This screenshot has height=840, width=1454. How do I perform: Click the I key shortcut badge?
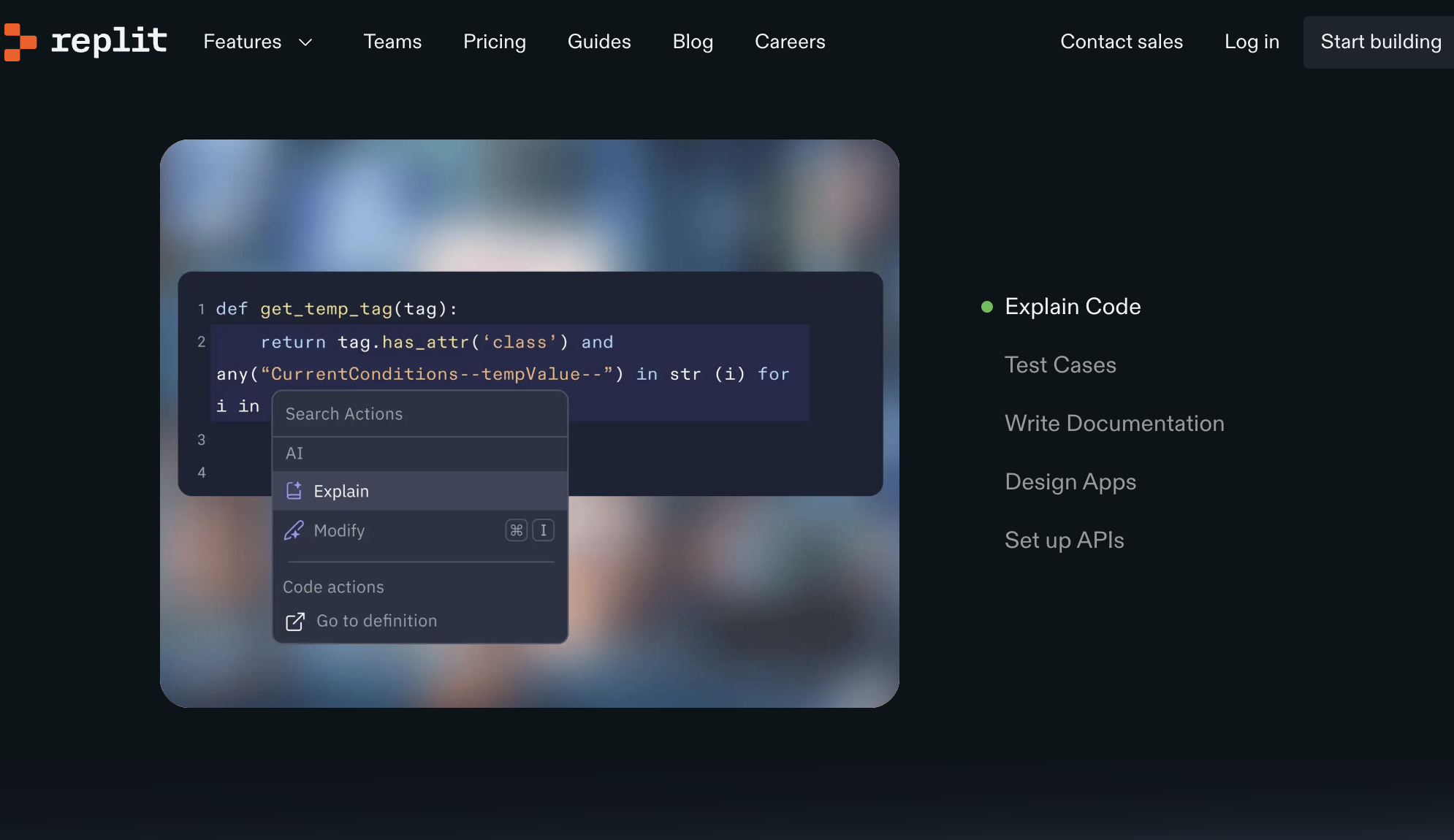pyautogui.click(x=543, y=530)
